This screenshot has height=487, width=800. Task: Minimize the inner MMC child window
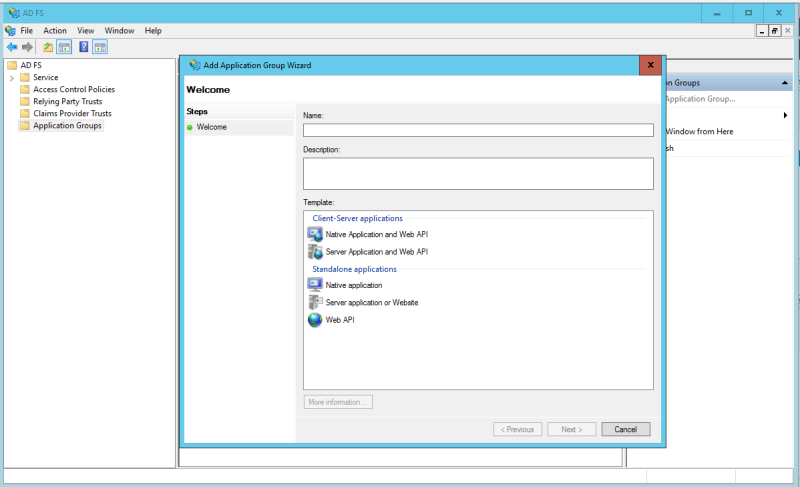click(762, 31)
